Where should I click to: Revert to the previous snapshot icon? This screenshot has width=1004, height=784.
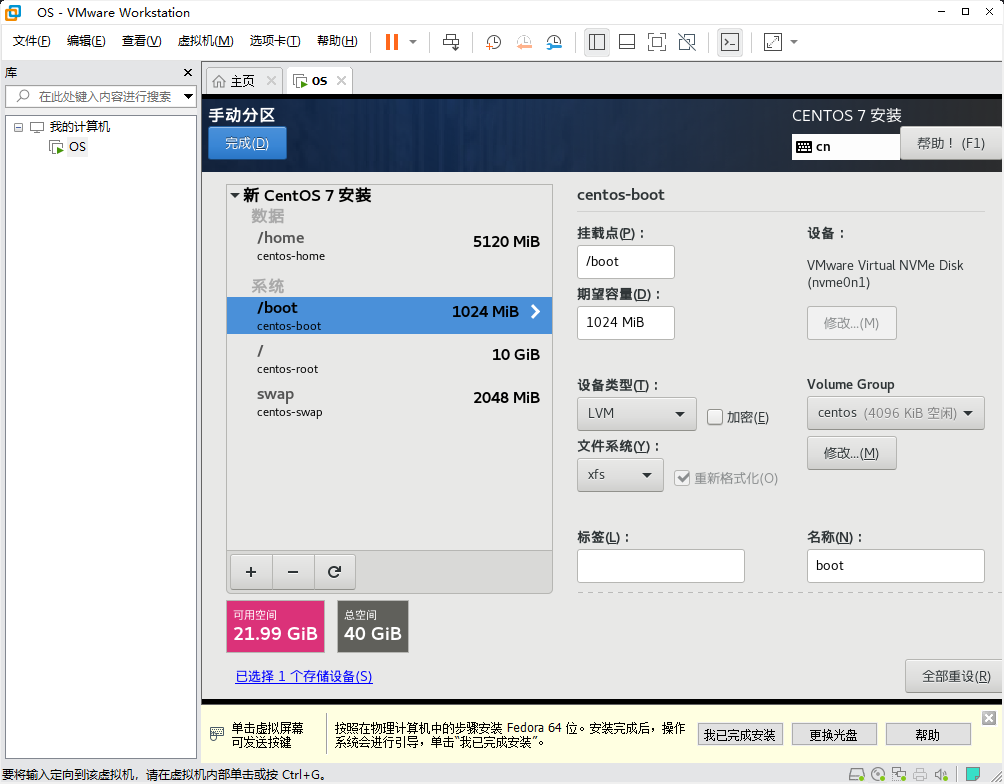tap(524, 42)
